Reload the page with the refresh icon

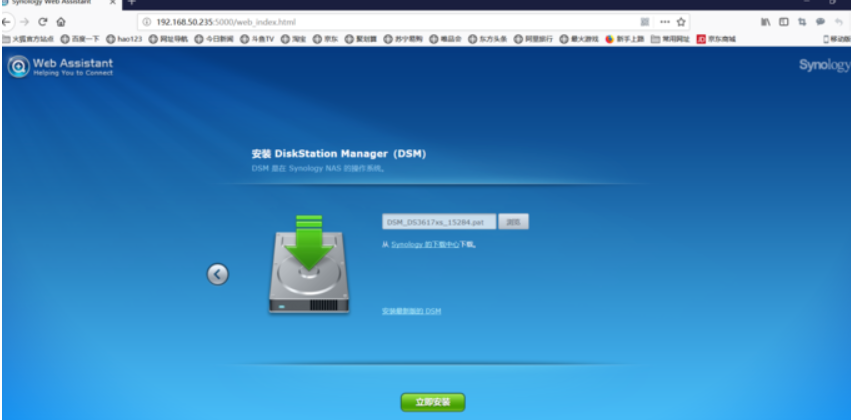(42, 22)
